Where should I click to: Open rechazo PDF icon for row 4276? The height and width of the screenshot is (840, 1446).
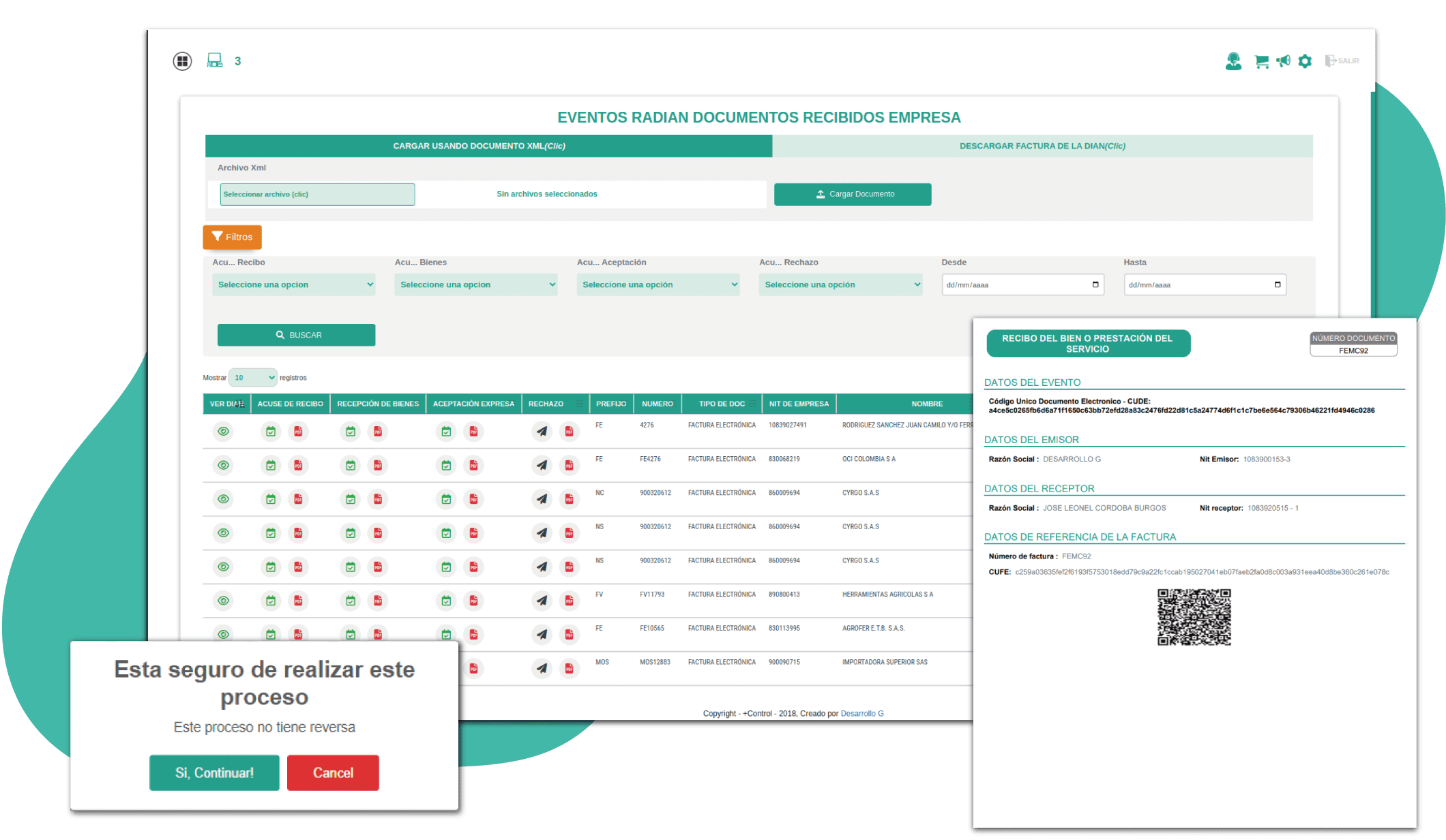[569, 432]
